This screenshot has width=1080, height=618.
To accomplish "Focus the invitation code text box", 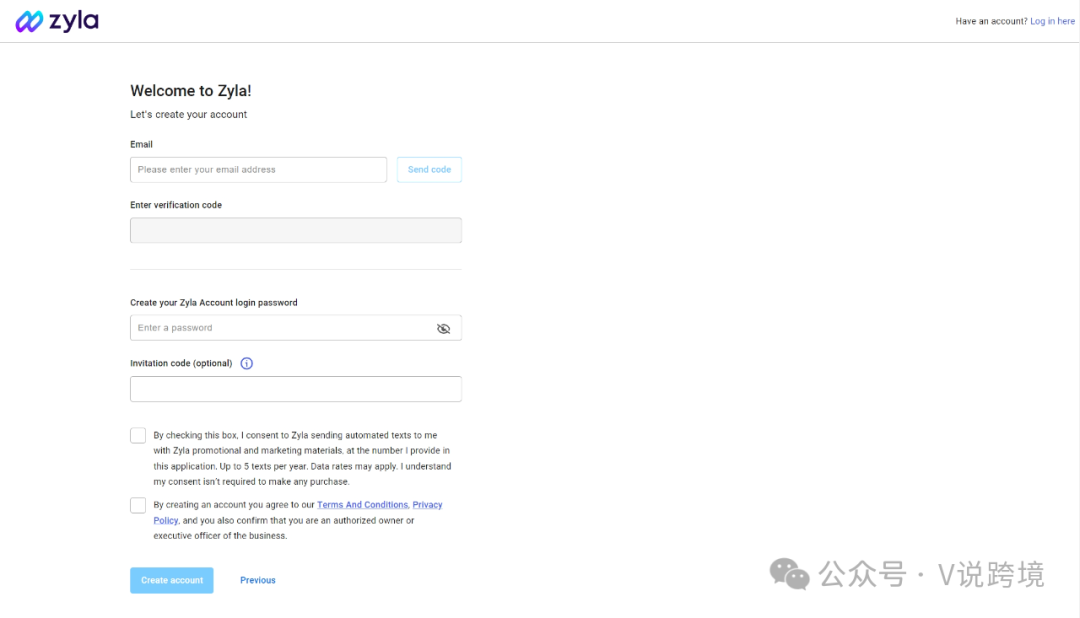I will pyautogui.click(x=295, y=389).
